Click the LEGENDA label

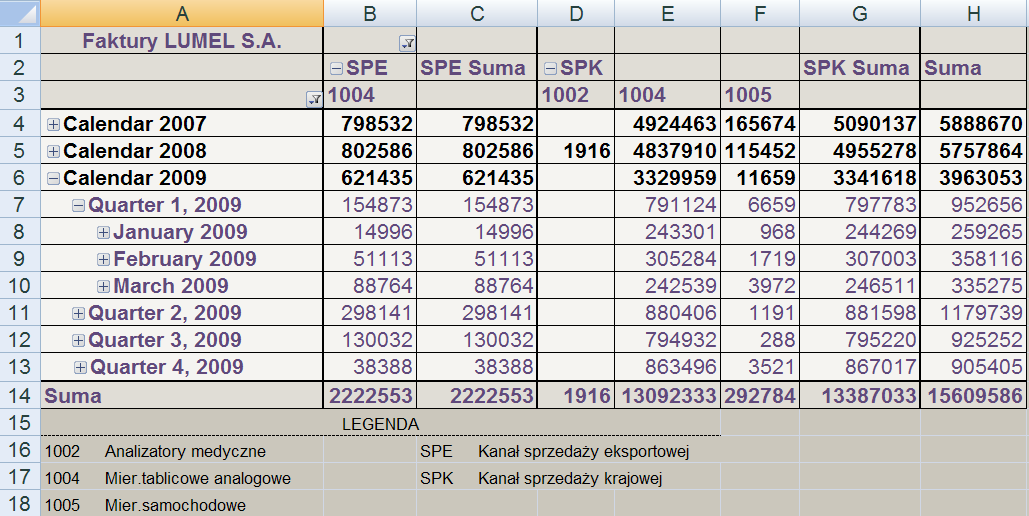tap(381, 424)
